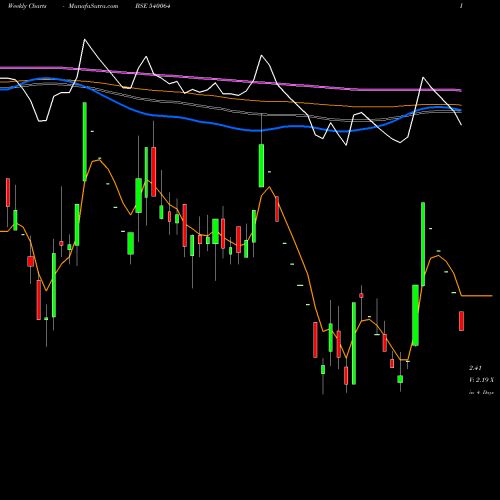Click the 'Weekly Charts' title text
500x500 pixels.
(27, 6)
